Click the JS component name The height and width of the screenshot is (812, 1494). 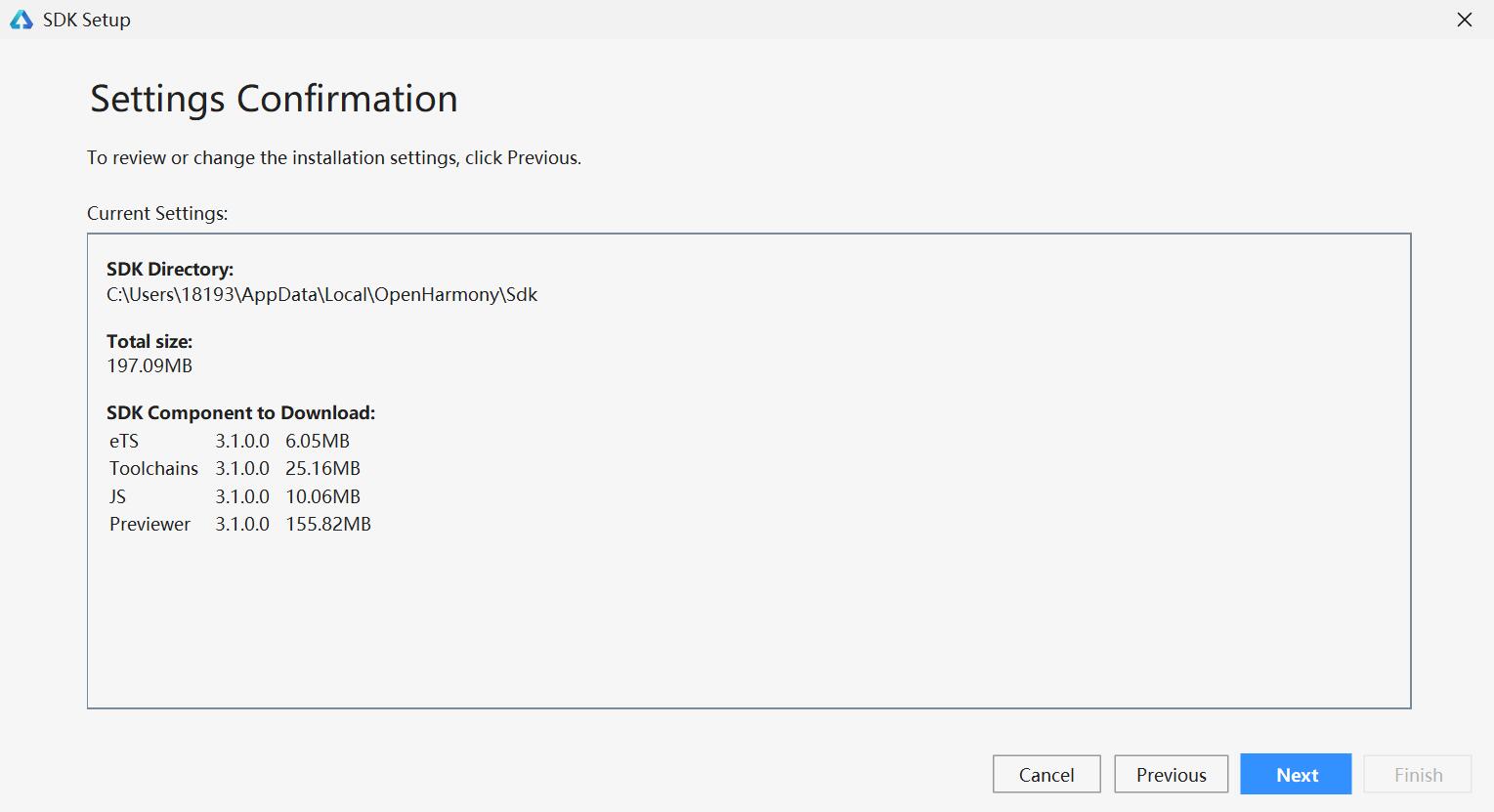pos(117,496)
